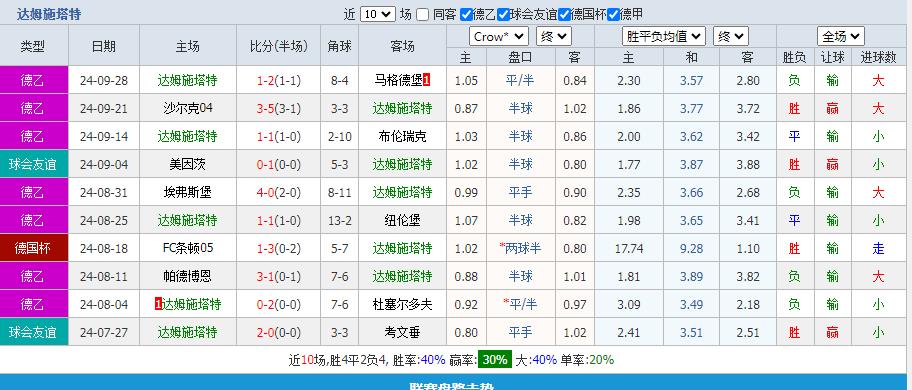The image size is (912, 390).
Task: Click the 胜负 column header
Action: (794, 57)
